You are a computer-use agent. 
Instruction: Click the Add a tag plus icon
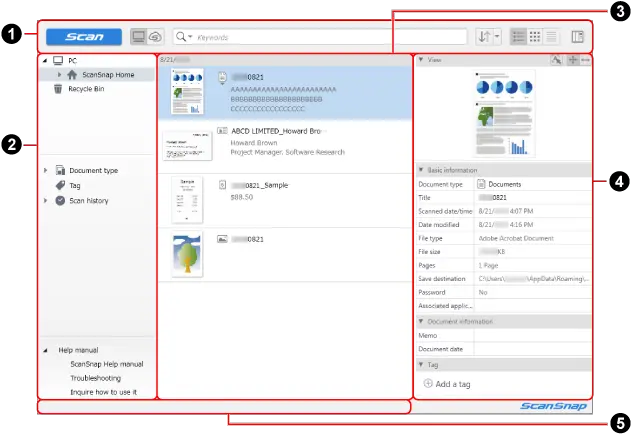pyautogui.click(x=428, y=384)
